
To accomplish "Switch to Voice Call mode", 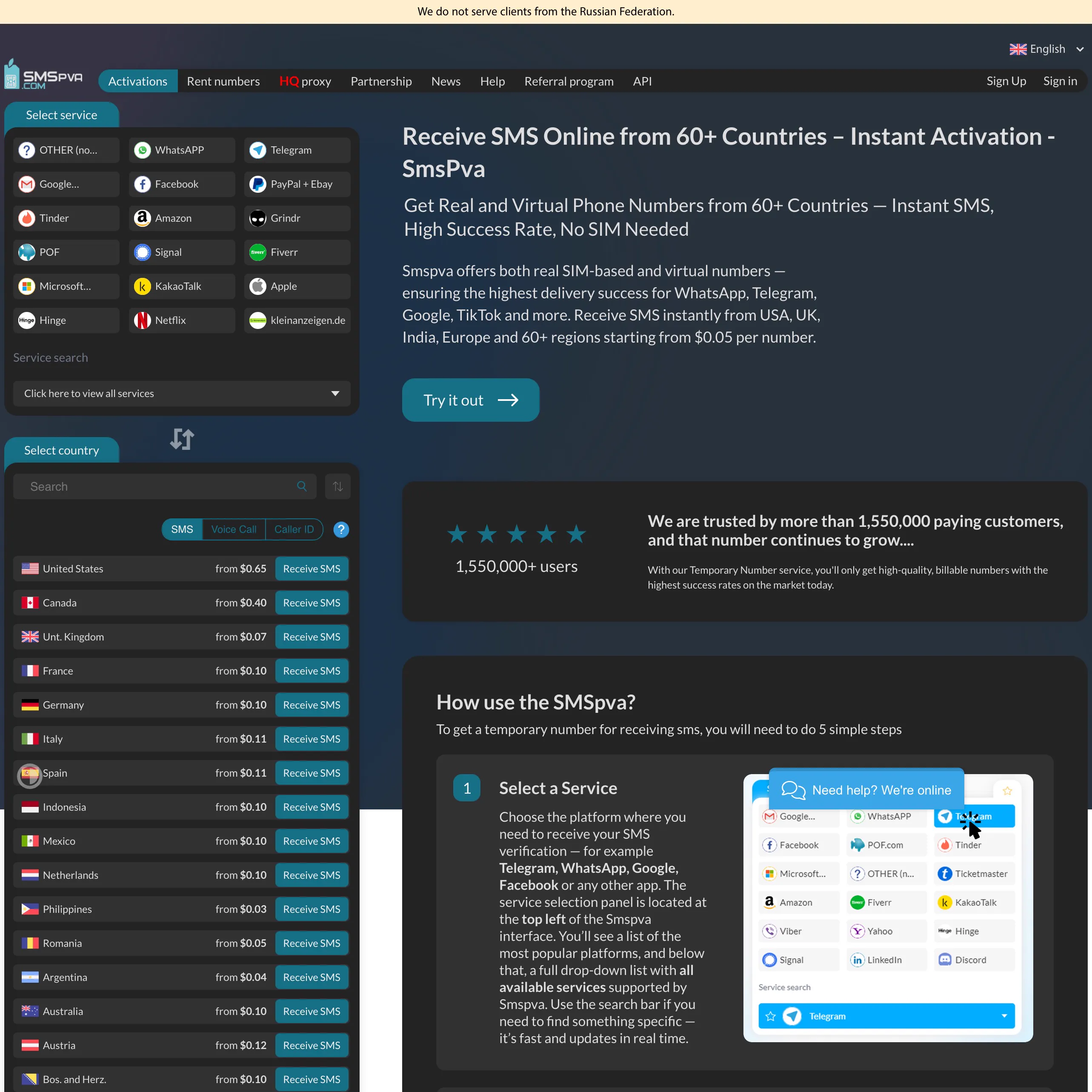I will tap(234, 529).
